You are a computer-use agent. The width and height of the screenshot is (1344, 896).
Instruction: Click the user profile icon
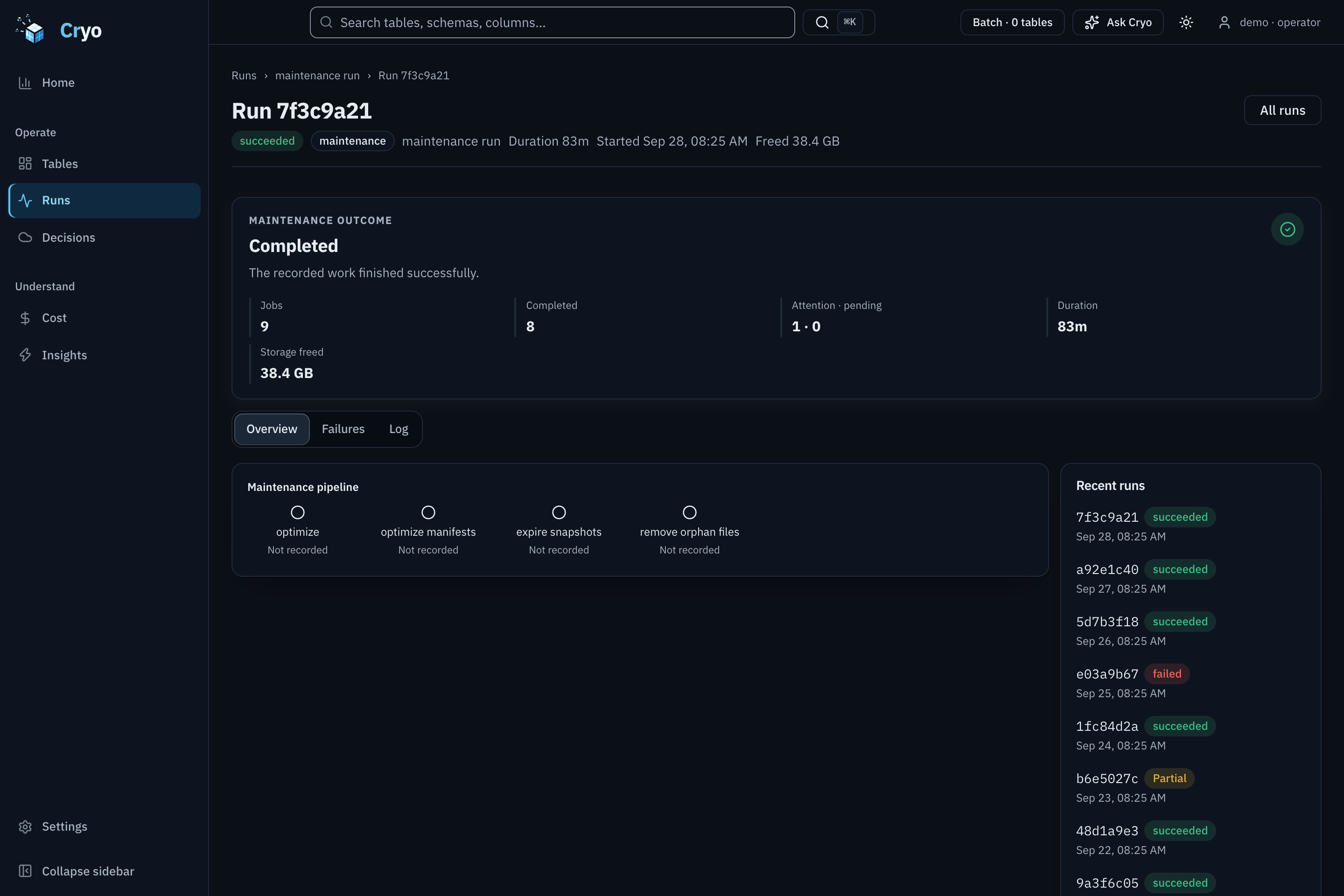(x=1224, y=22)
